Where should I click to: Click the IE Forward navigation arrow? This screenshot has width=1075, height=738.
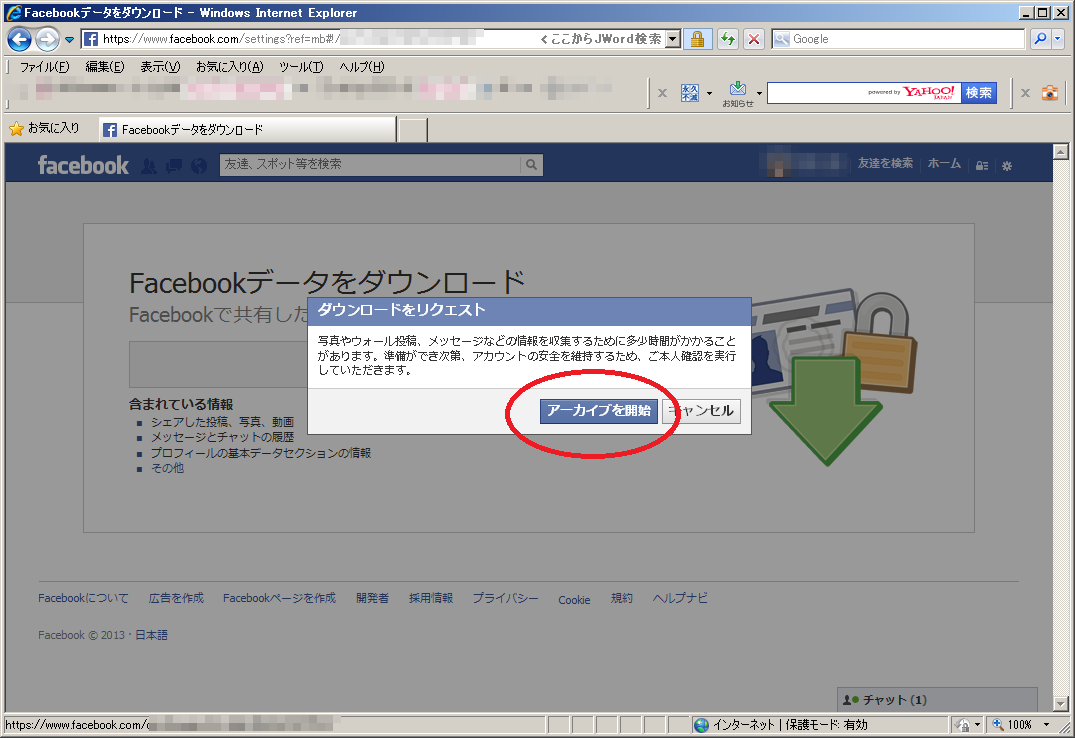point(47,39)
